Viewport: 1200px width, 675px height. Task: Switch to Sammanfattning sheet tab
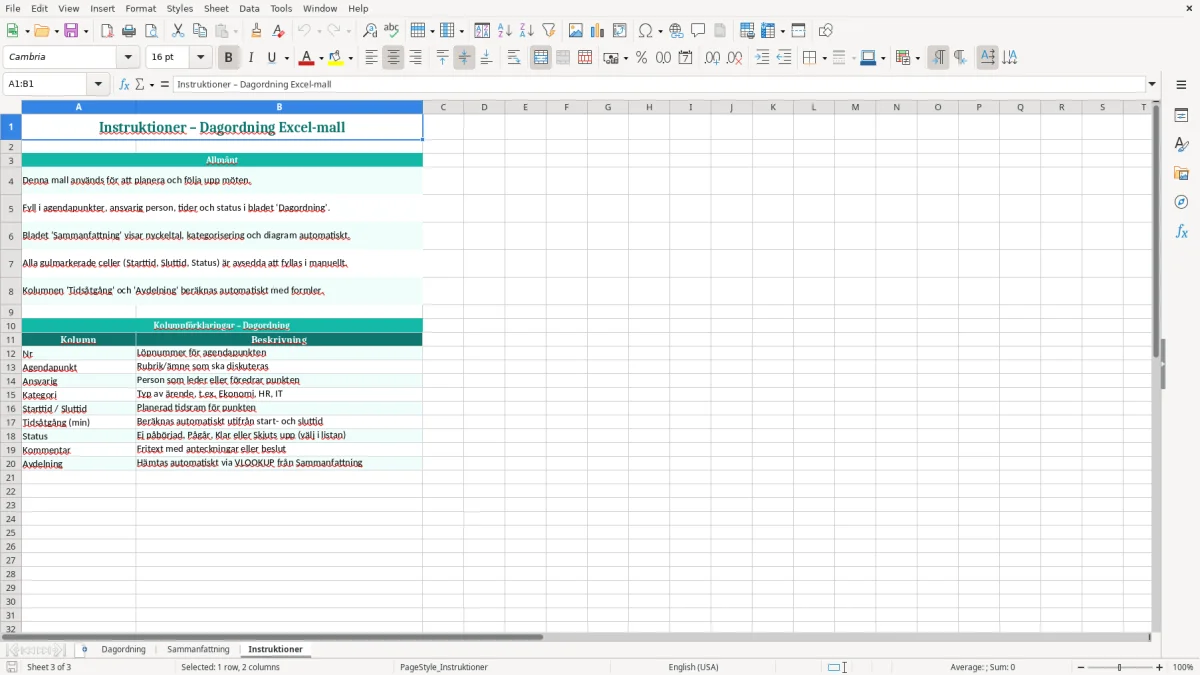click(198, 650)
